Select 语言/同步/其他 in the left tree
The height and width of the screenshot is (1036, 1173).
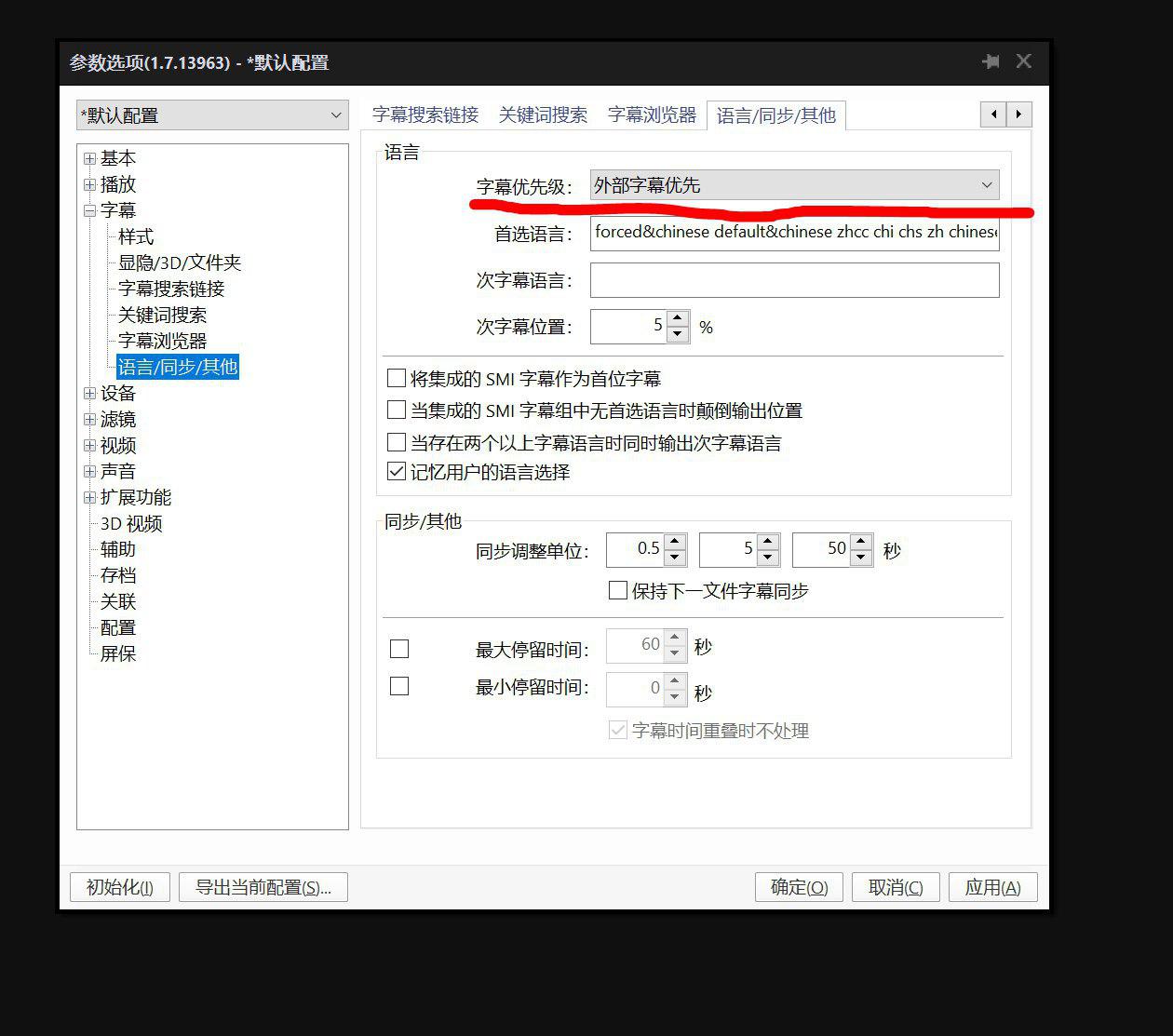178,367
